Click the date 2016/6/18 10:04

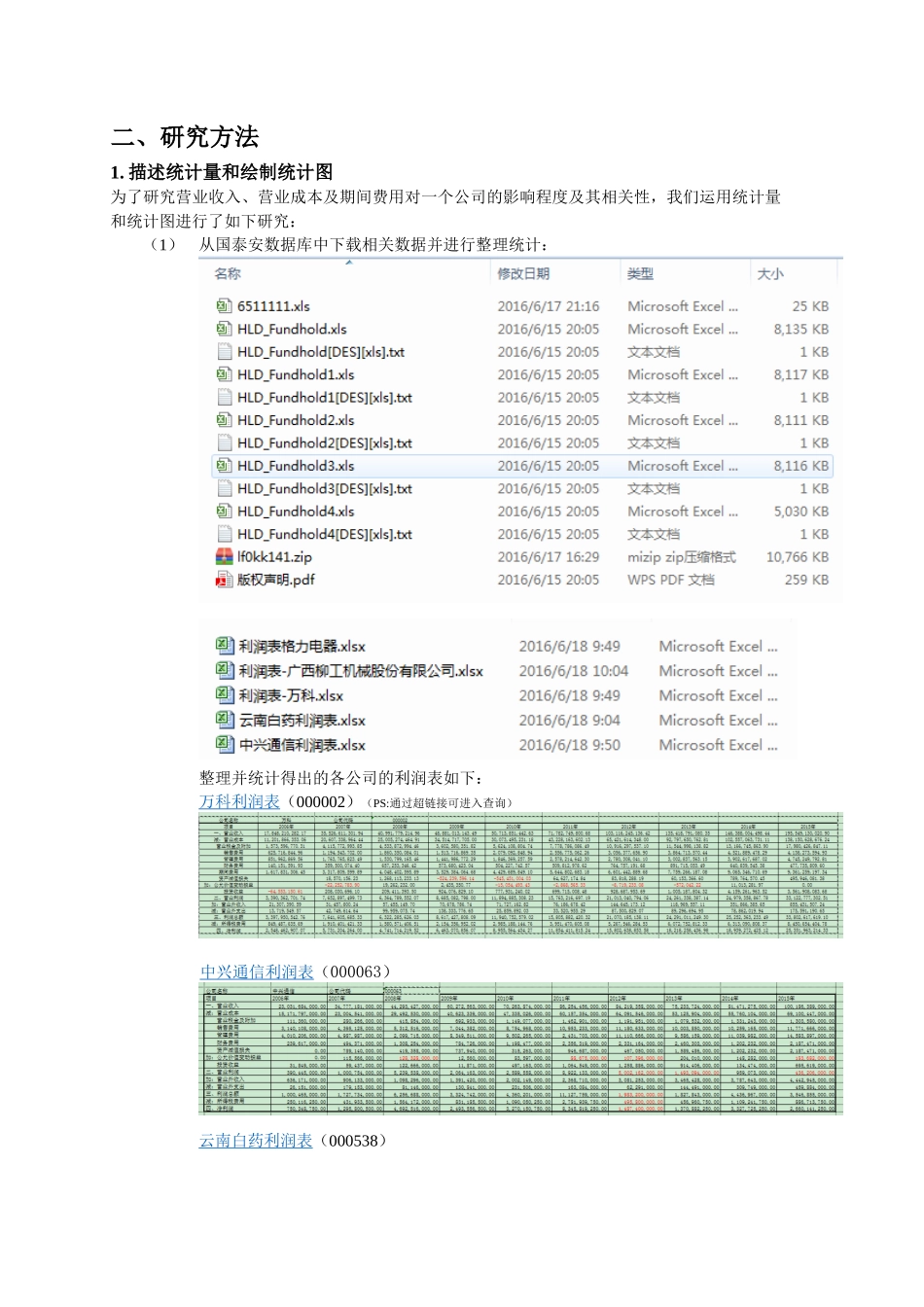574,671
